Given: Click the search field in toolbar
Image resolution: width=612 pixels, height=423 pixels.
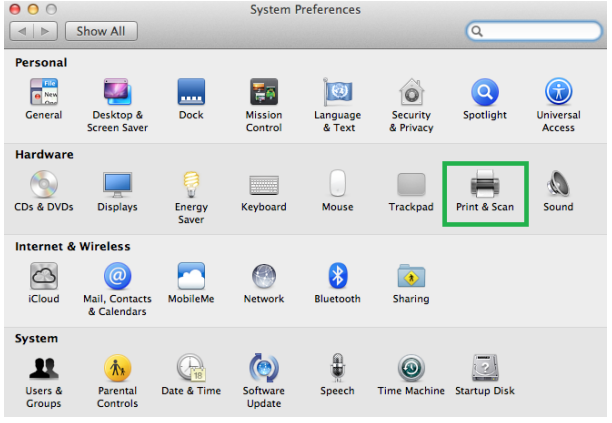Looking at the screenshot, I should (535, 31).
